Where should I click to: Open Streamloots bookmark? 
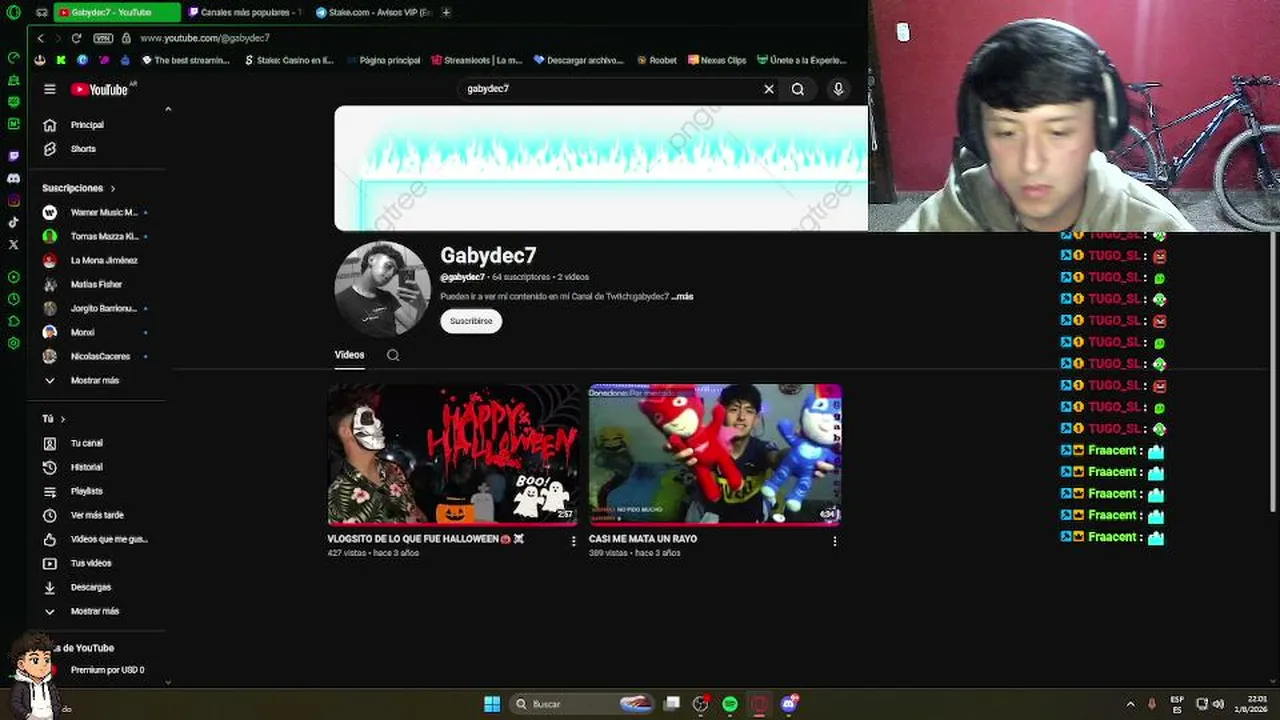476,60
